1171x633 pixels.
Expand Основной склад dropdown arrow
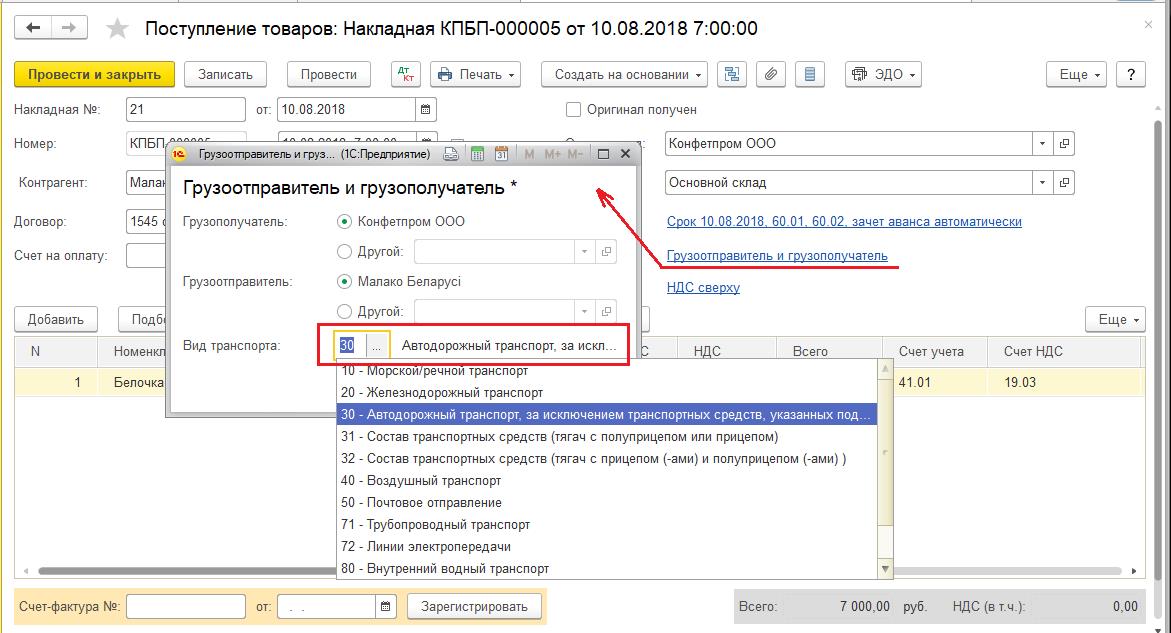pyautogui.click(x=1043, y=182)
